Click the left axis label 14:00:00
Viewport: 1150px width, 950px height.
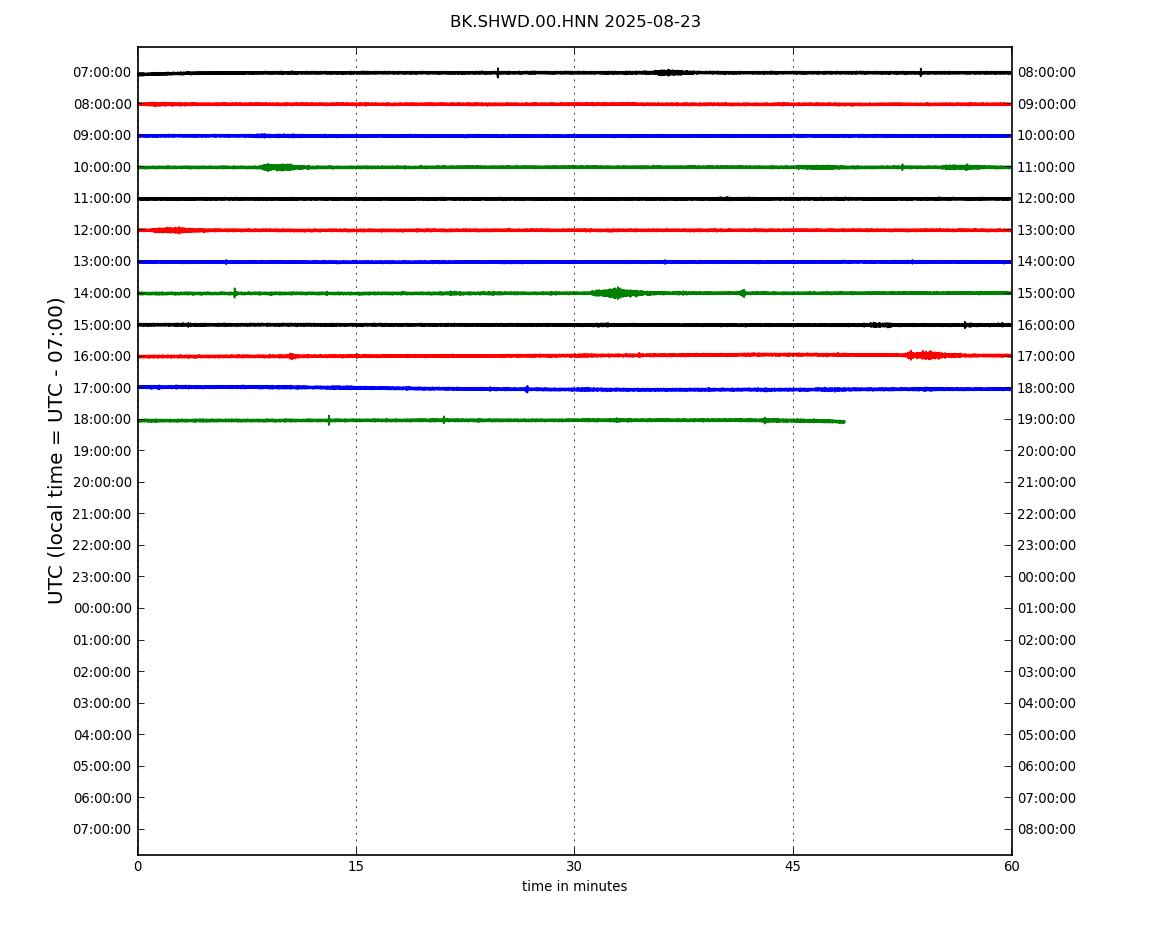pos(103,293)
